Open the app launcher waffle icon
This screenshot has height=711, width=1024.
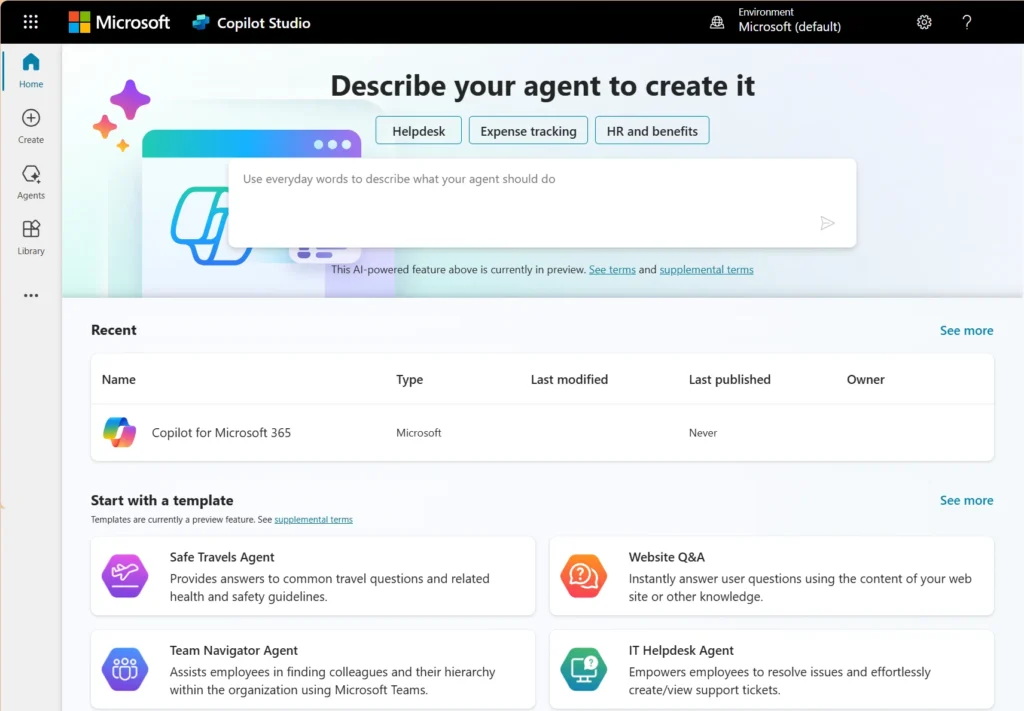[31, 22]
